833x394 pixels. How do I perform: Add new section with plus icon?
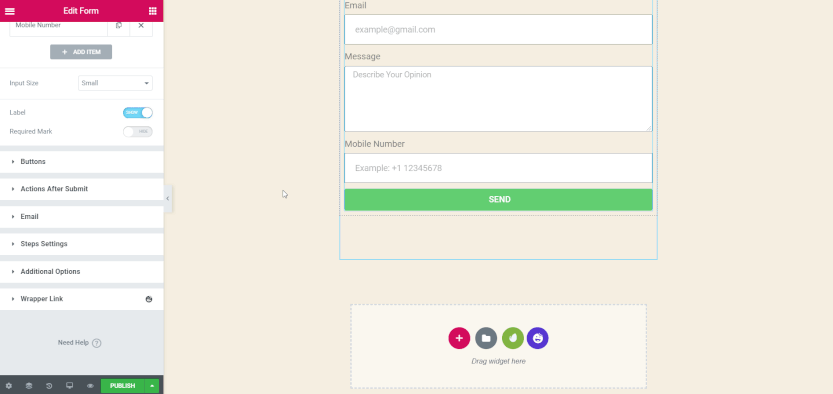tap(459, 338)
